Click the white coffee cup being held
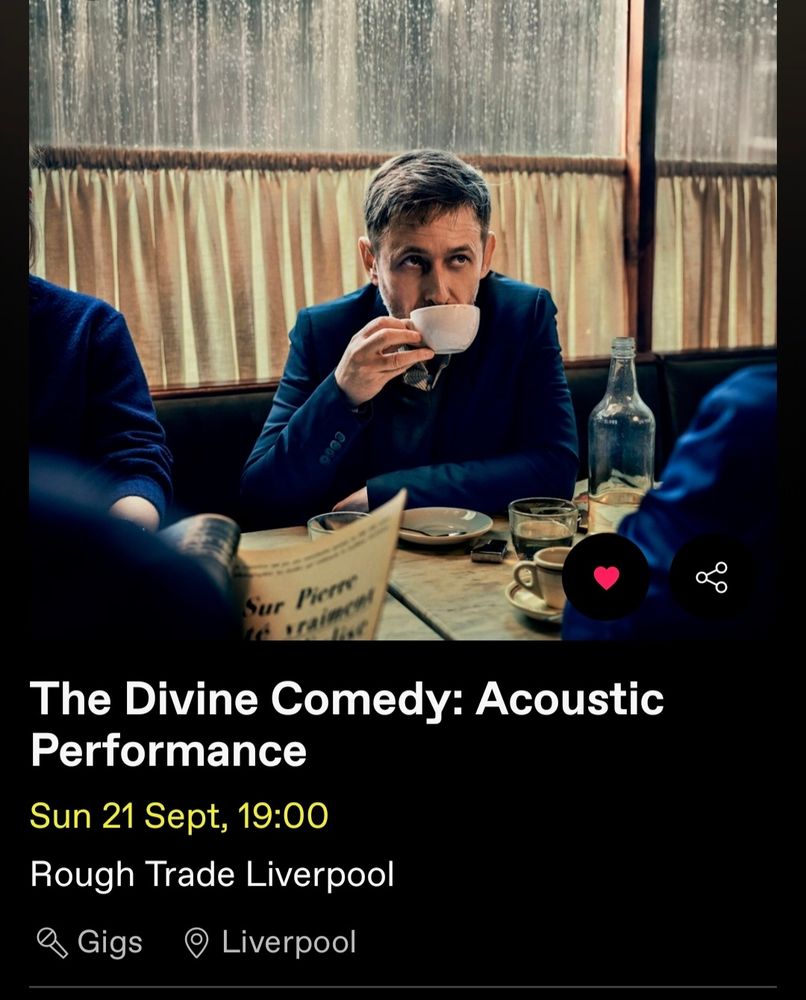 tap(444, 328)
